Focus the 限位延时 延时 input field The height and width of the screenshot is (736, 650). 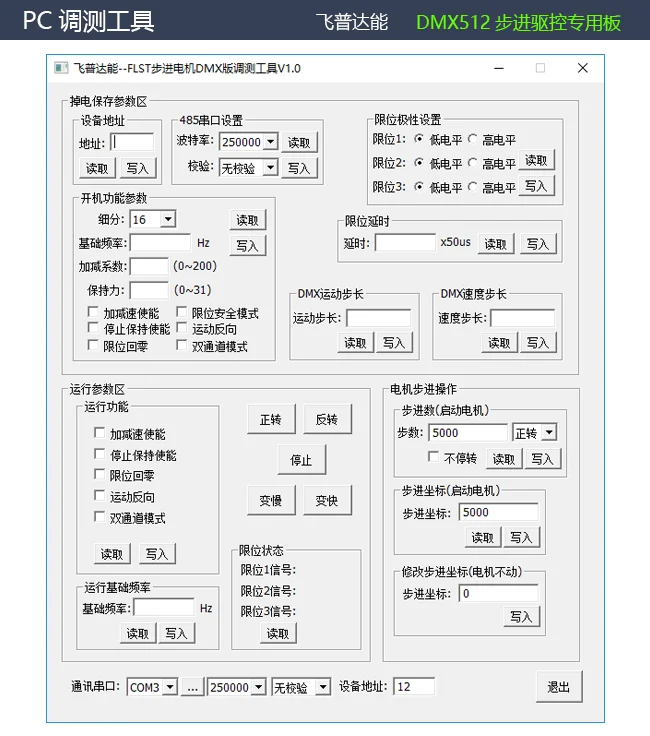(x=405, y=243)
